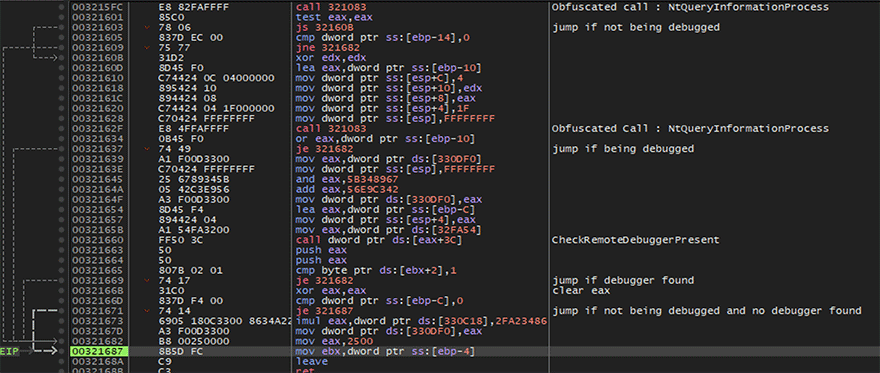Click comment ending 'no debugger found'

click(707, 310)
